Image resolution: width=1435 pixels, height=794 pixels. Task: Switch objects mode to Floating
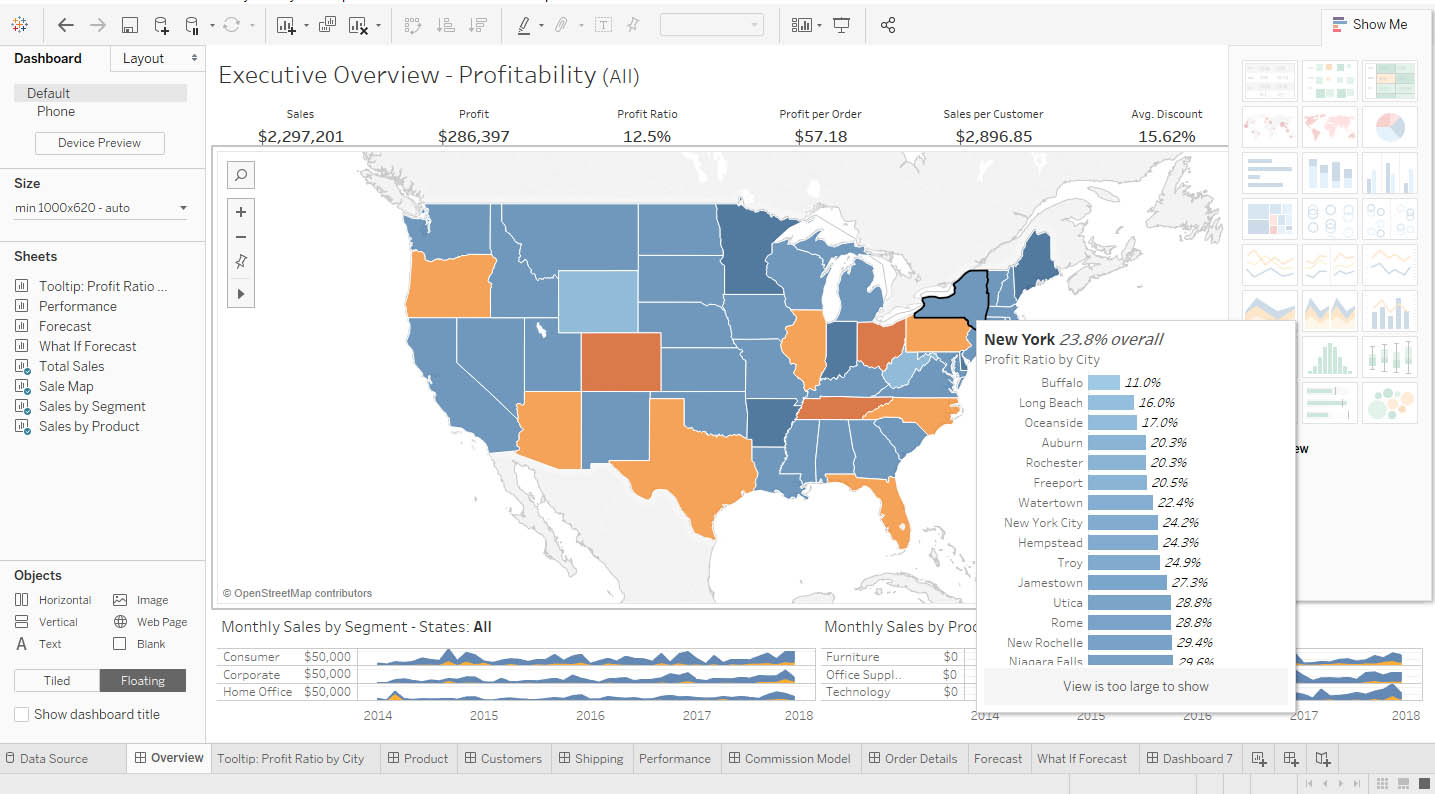click(143, 681)
